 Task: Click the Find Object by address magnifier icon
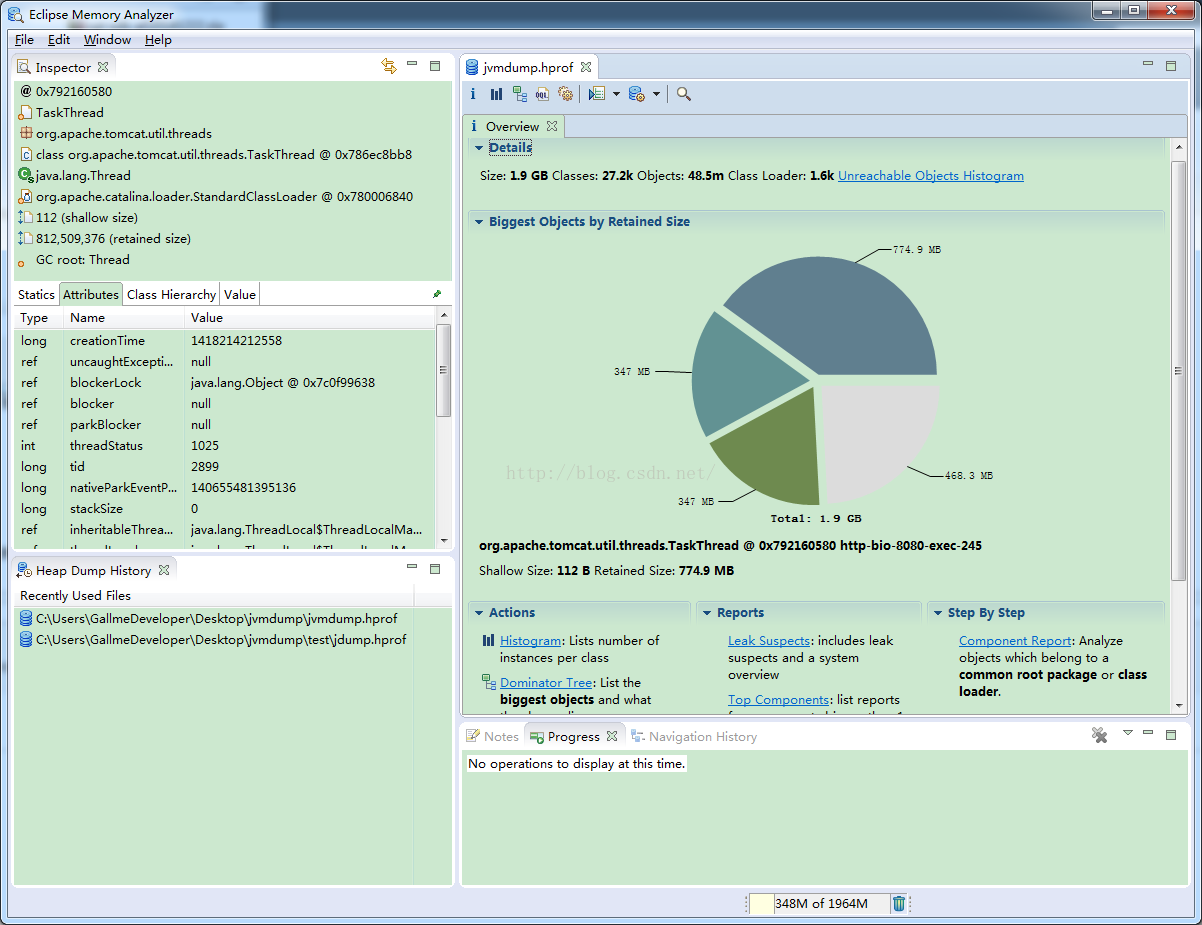click(x=684, y=94)
